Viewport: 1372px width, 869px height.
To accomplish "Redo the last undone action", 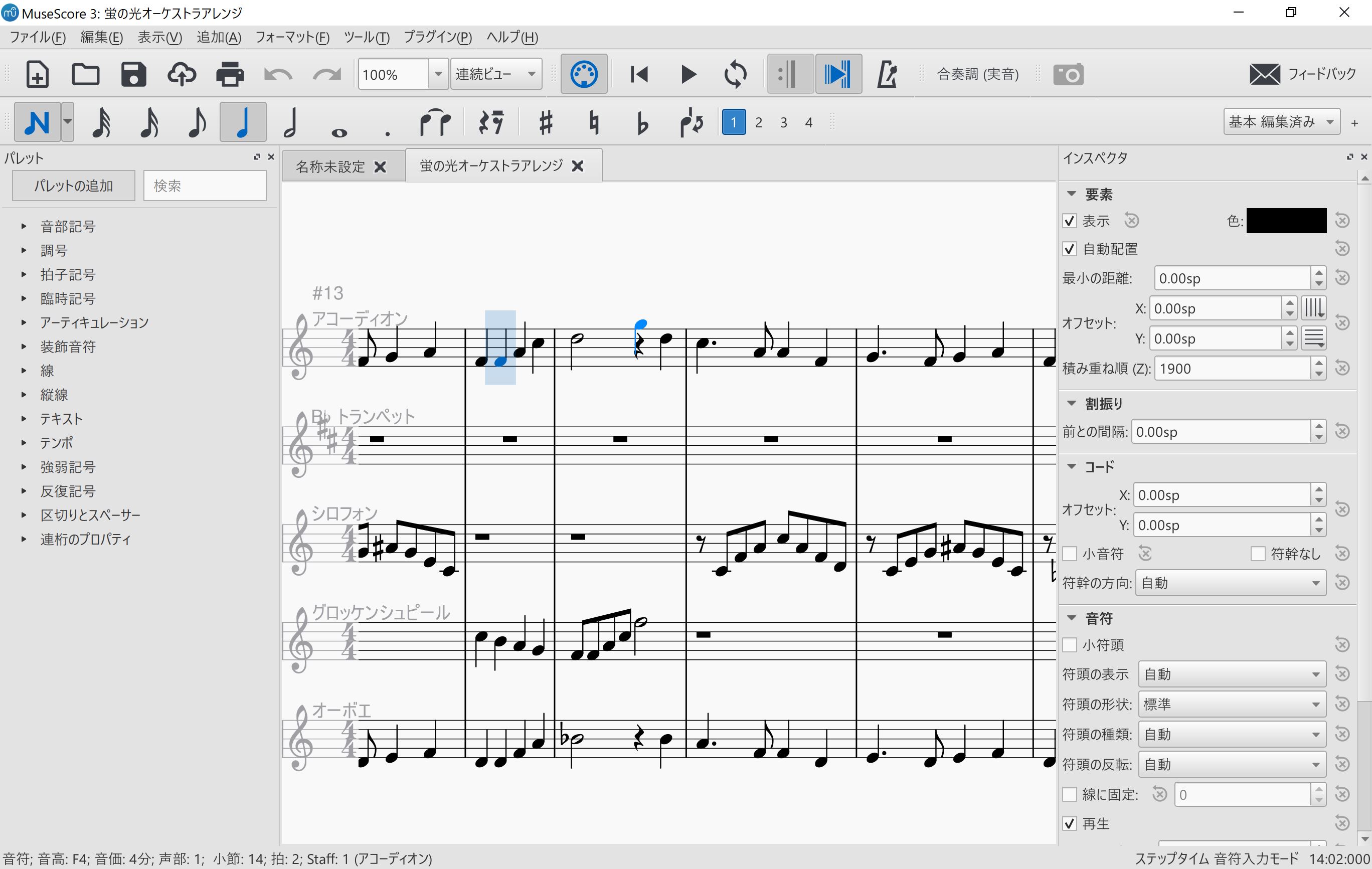I will [326, 74].
